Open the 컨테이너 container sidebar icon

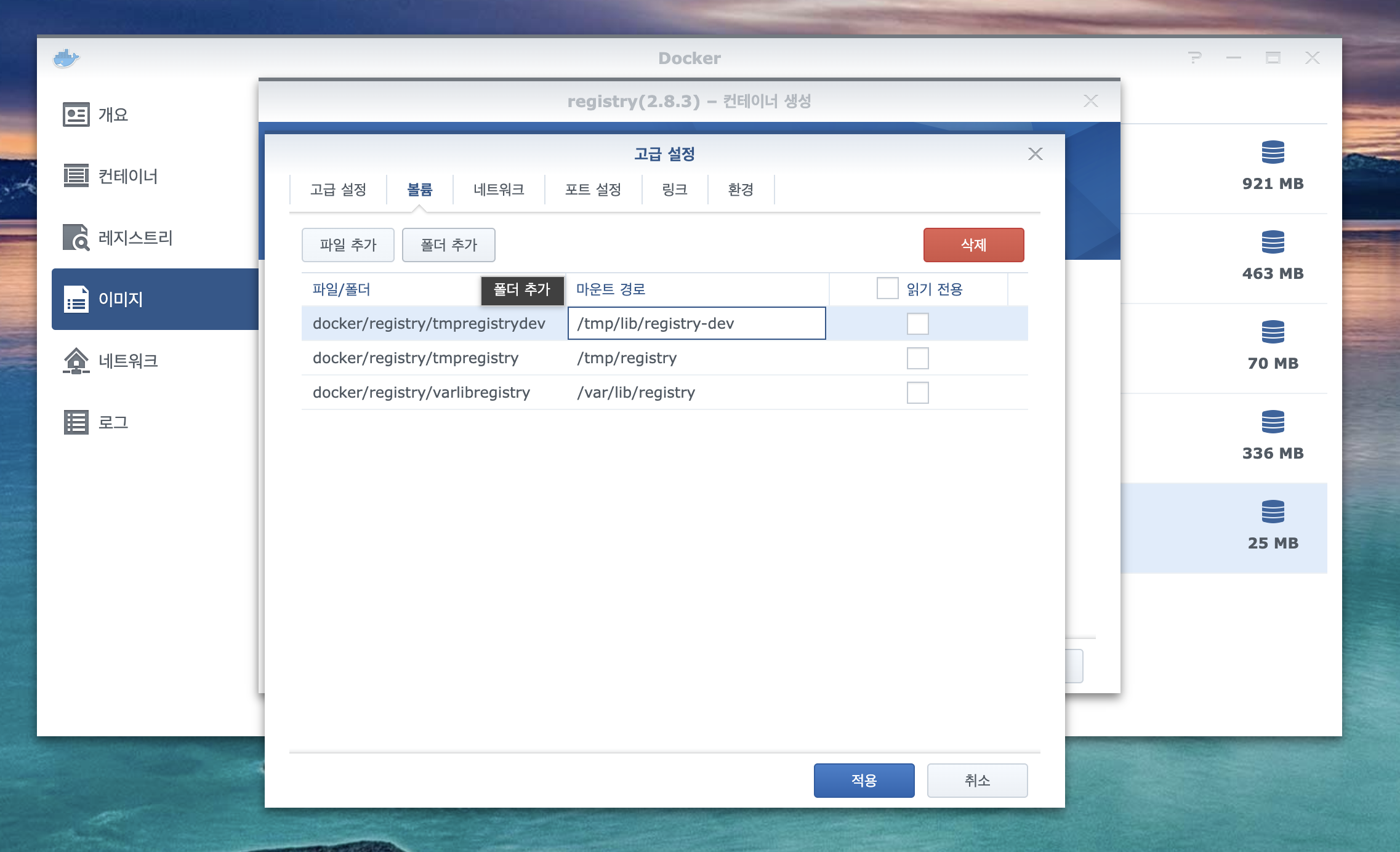coord(76,176)
